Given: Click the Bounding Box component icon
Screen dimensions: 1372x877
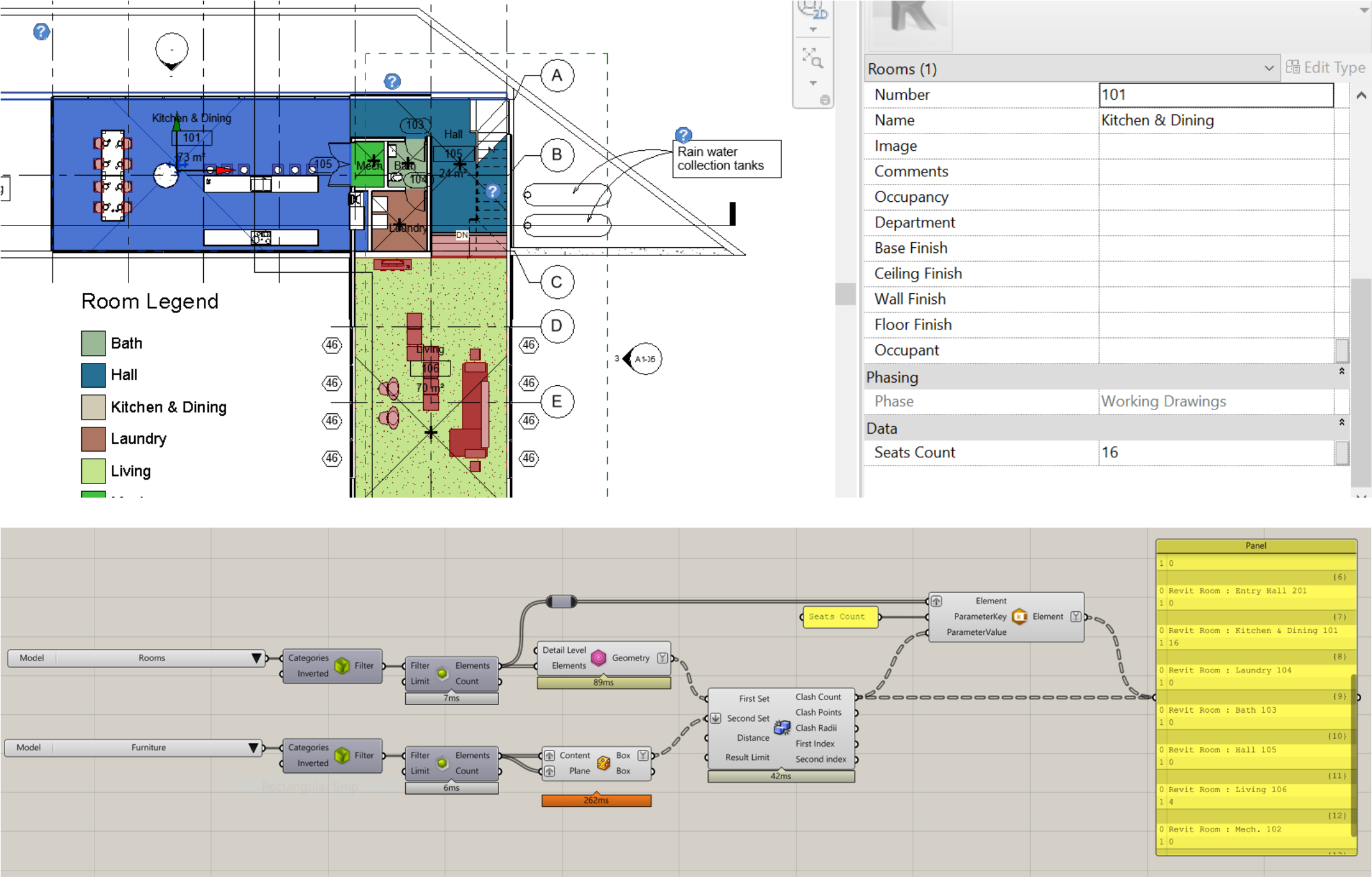Looking at the screenshot, I should [603, 763].
